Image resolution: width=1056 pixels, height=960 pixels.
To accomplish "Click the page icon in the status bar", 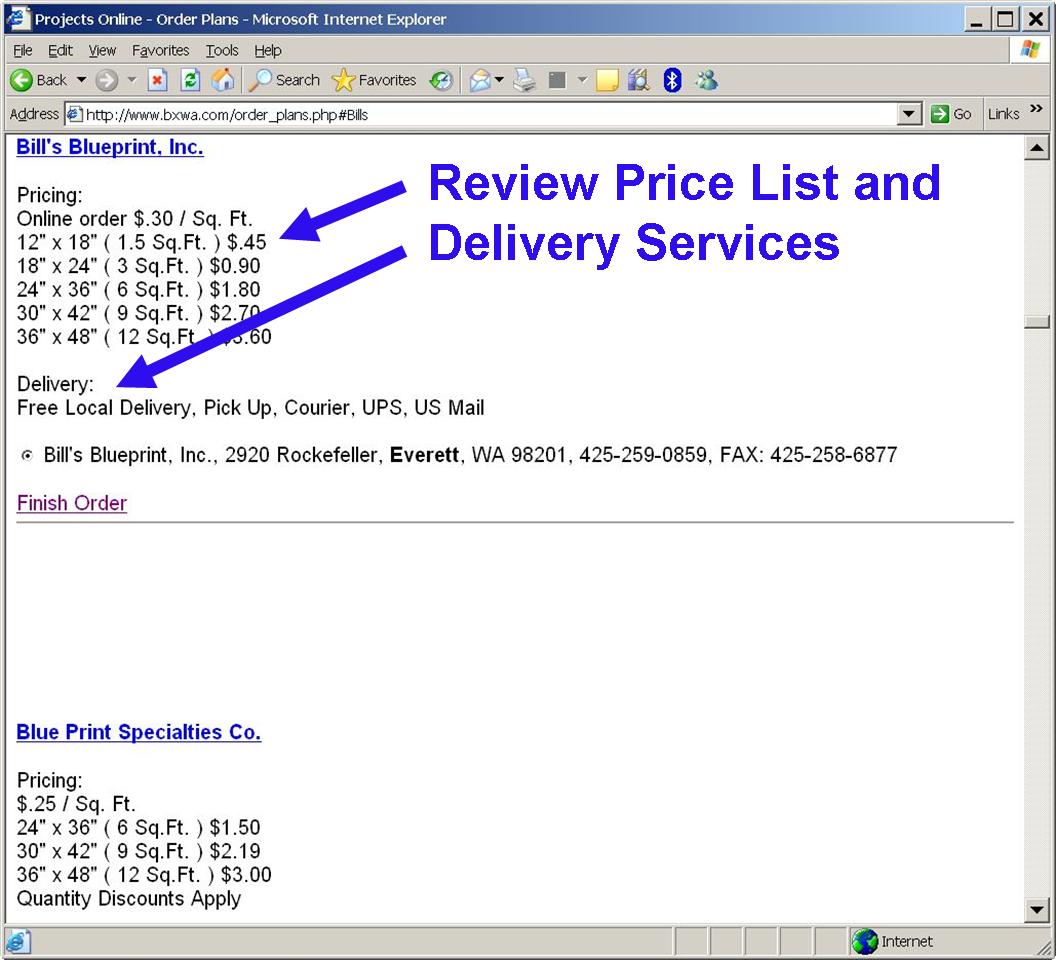I will click(x=18, y=942).
